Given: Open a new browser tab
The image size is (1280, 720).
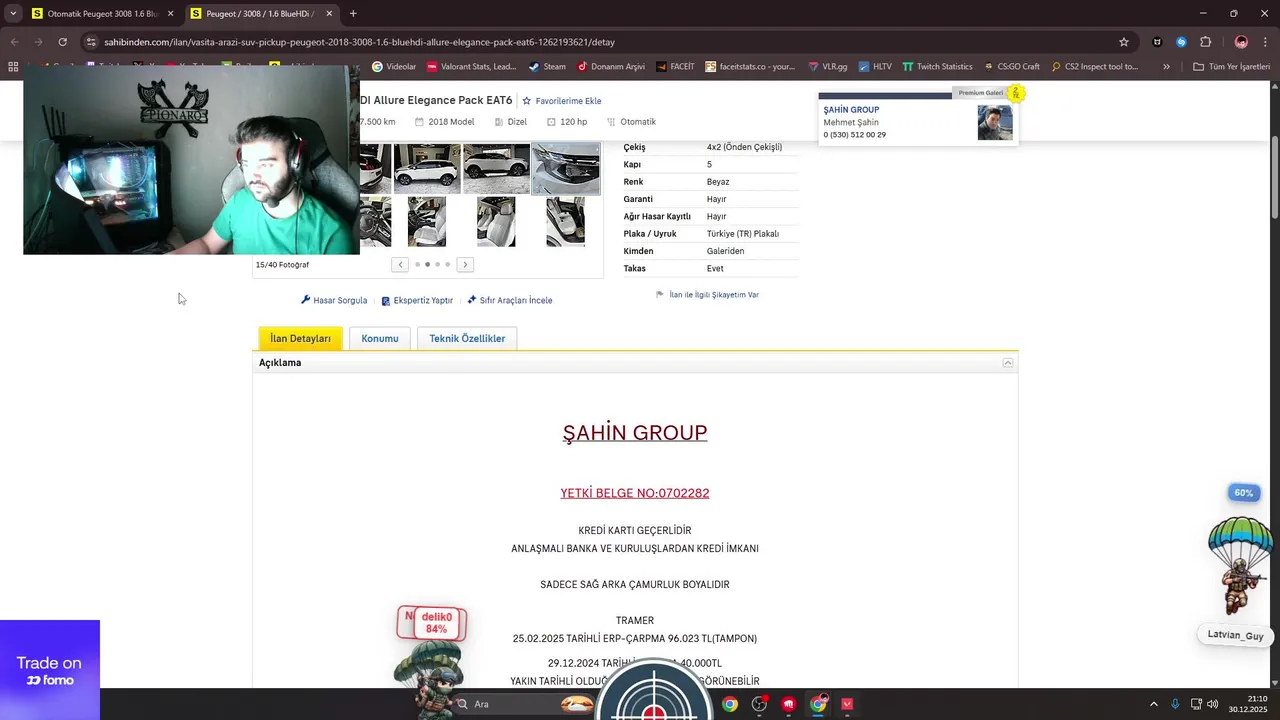Looking at the screenshot, I should click(x=353, y=14).
